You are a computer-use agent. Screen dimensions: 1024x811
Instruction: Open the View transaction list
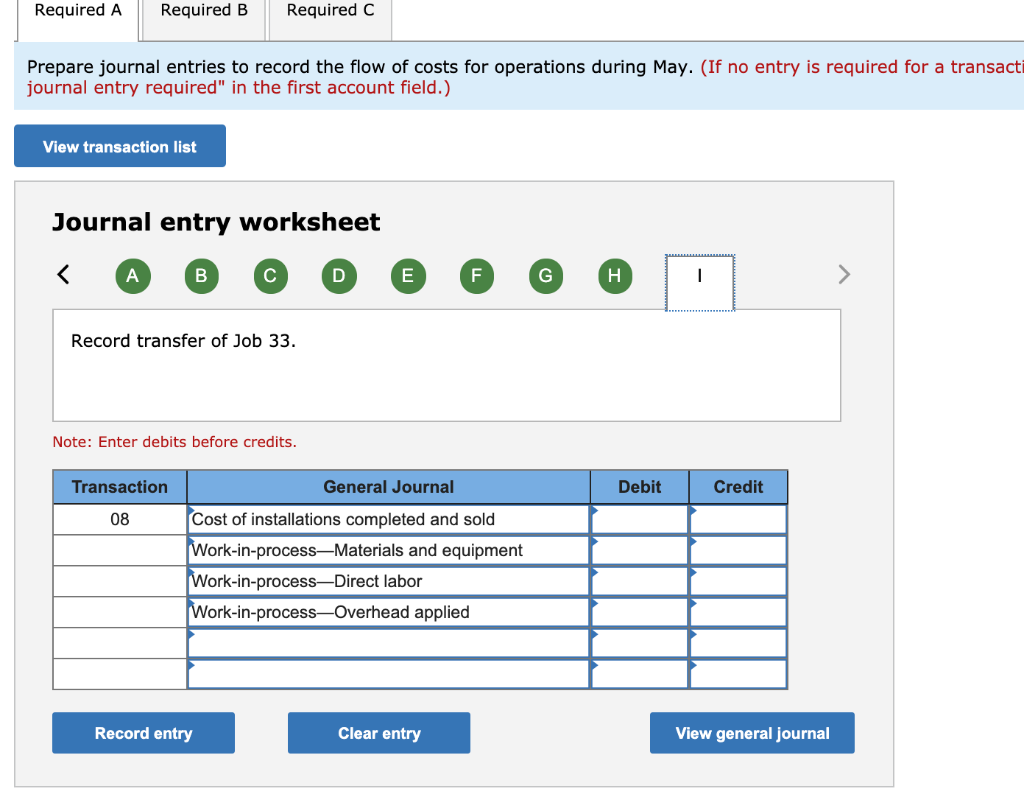[119, 146]
